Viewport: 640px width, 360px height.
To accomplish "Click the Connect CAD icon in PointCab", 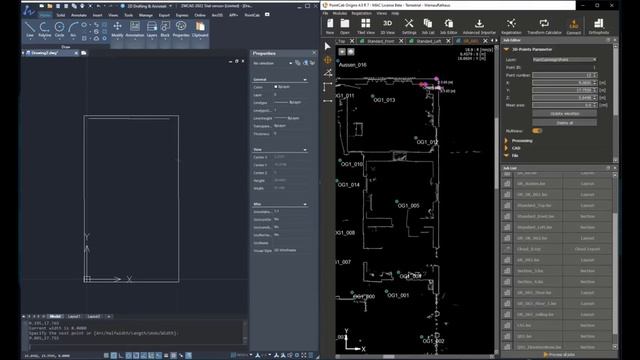I will point(573,27).
